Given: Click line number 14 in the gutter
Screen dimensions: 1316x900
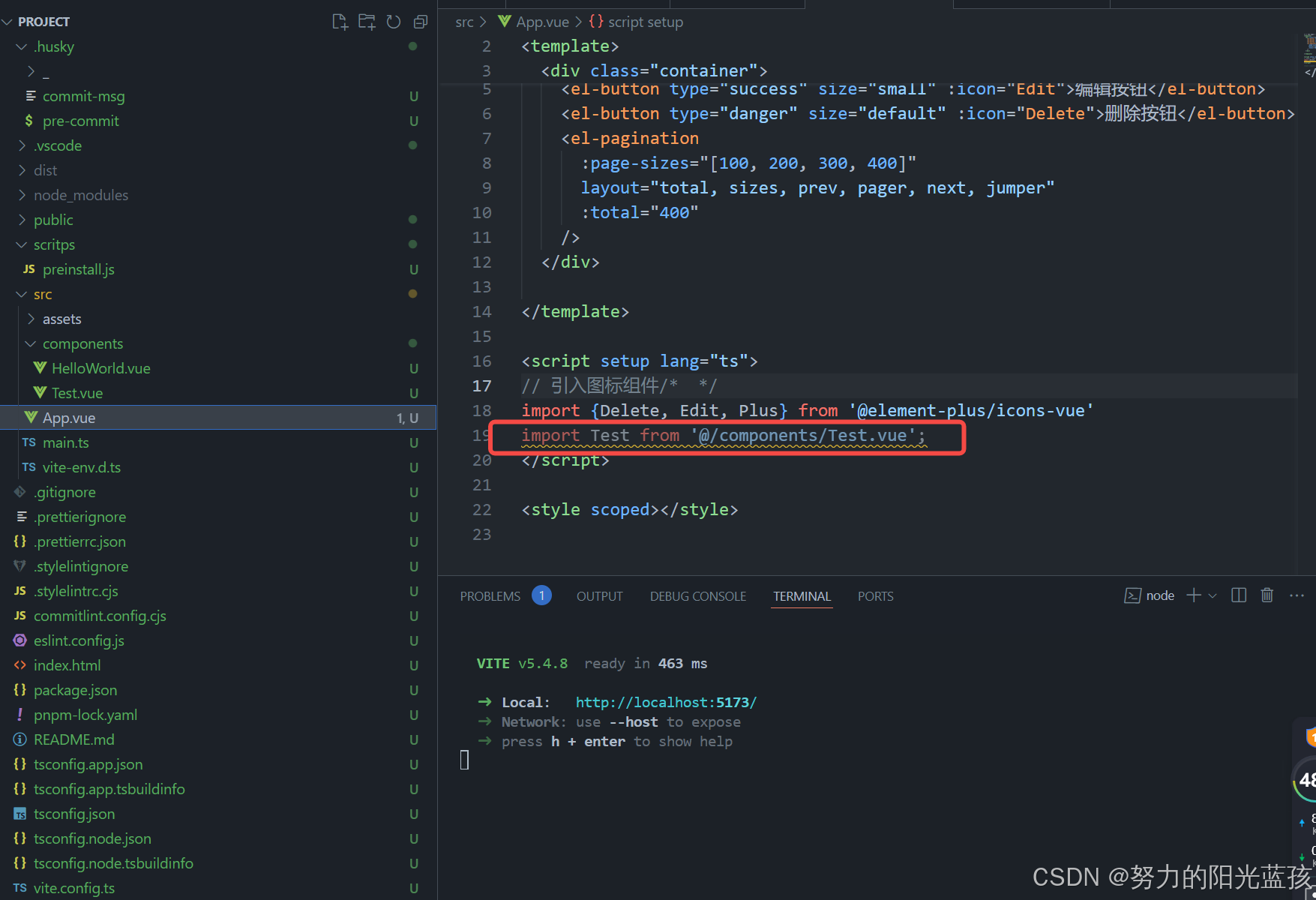Looking at the screenshot, I should click(482, 311).
